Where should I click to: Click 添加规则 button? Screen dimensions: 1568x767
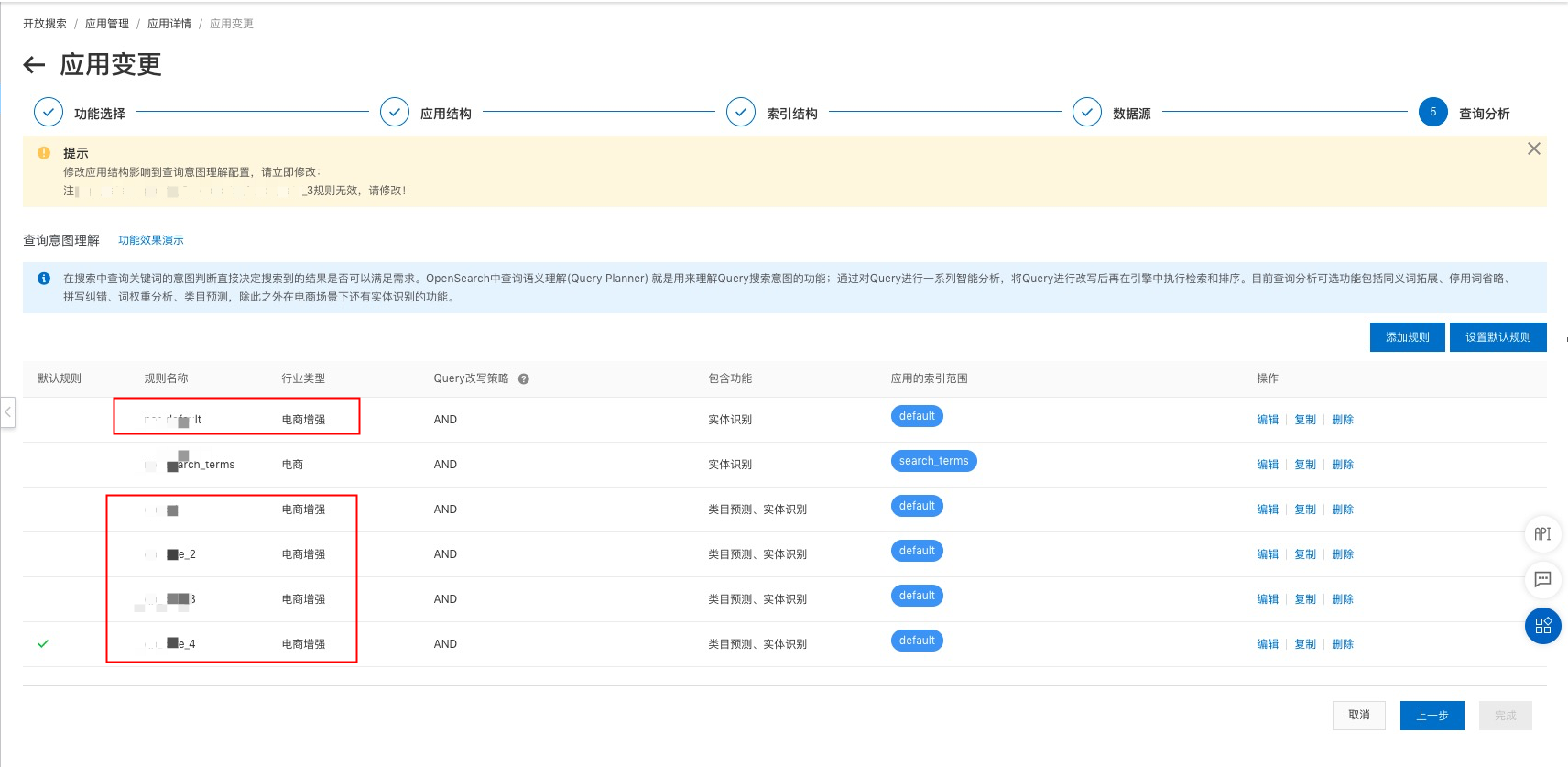coord(1408,337)
